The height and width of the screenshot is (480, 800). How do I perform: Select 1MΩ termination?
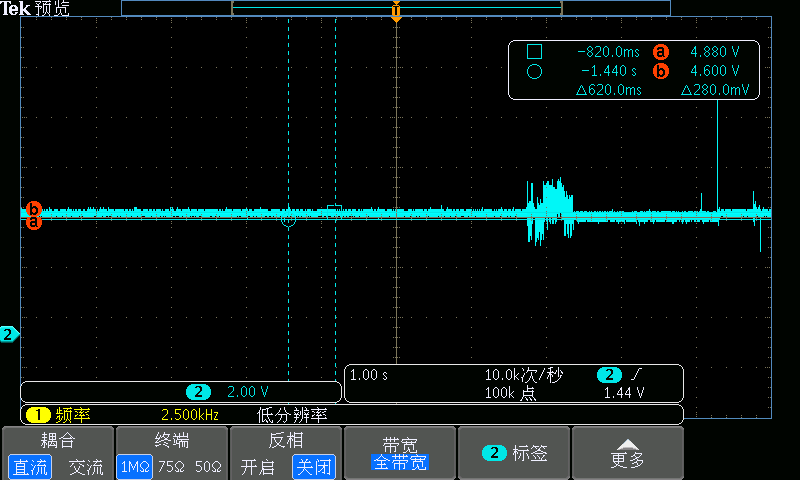(135, 467)
